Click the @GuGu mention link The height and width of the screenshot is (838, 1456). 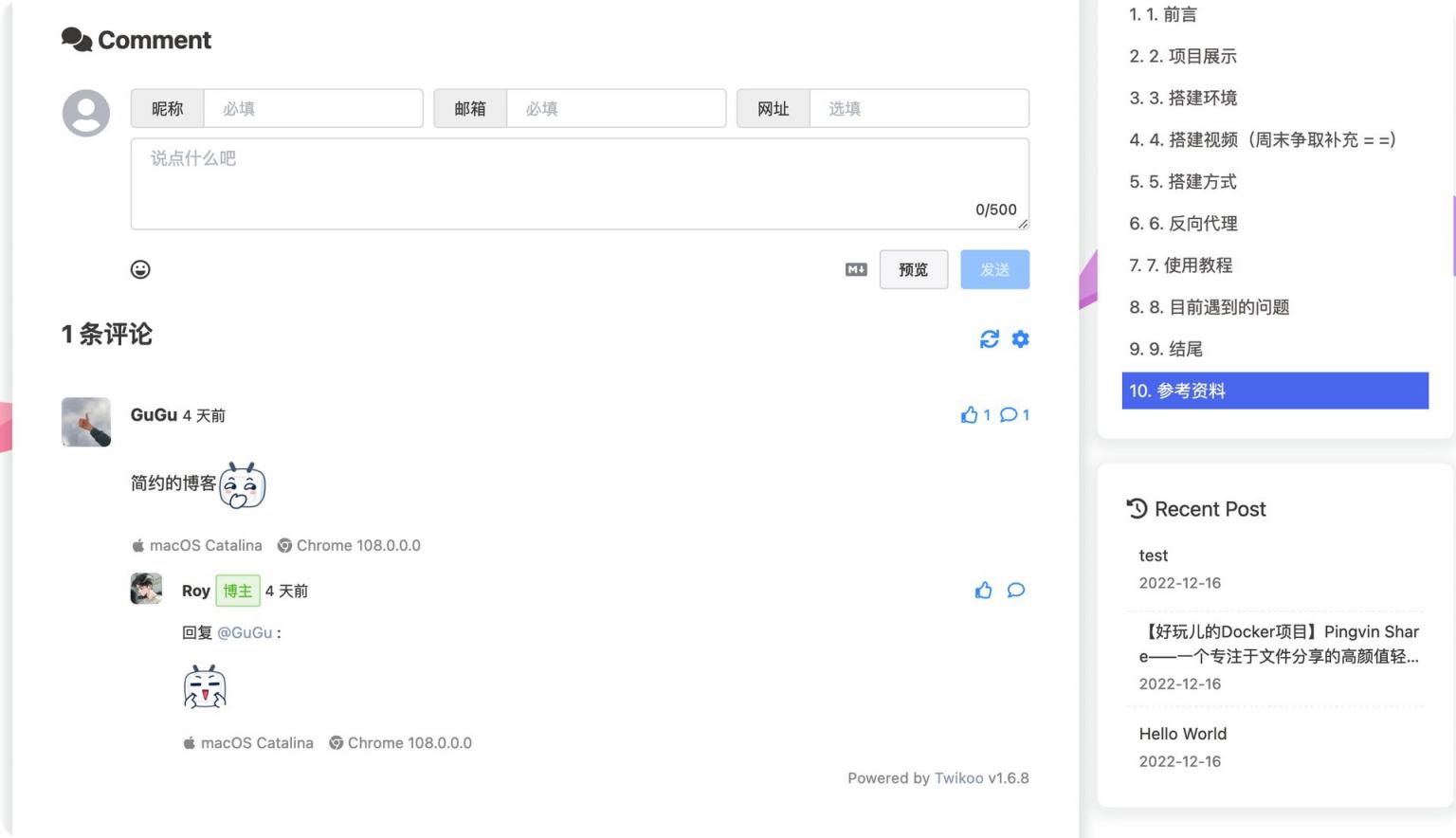[x=245, y=633]
